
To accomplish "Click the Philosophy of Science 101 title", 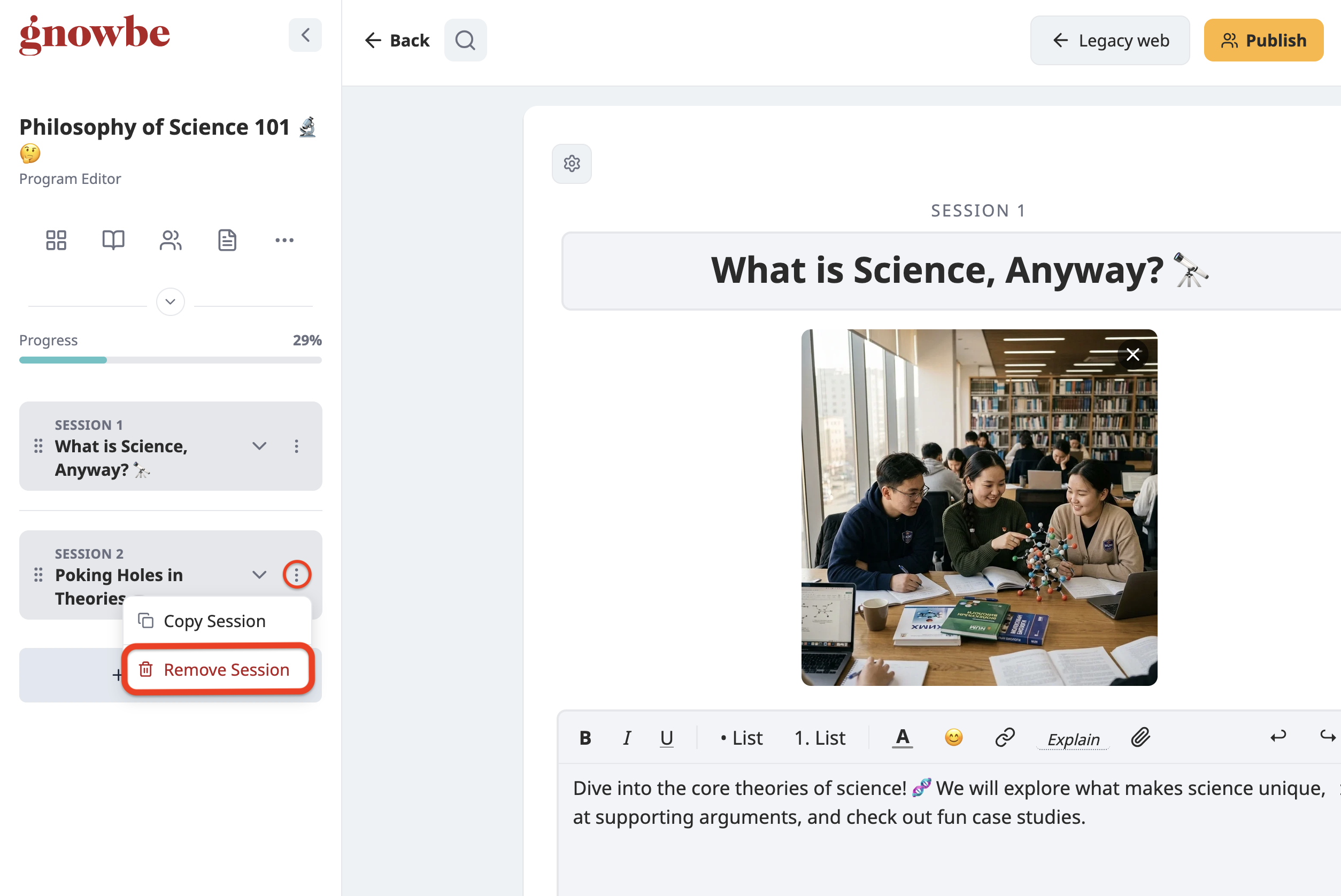I will click(x=167, y=139).
